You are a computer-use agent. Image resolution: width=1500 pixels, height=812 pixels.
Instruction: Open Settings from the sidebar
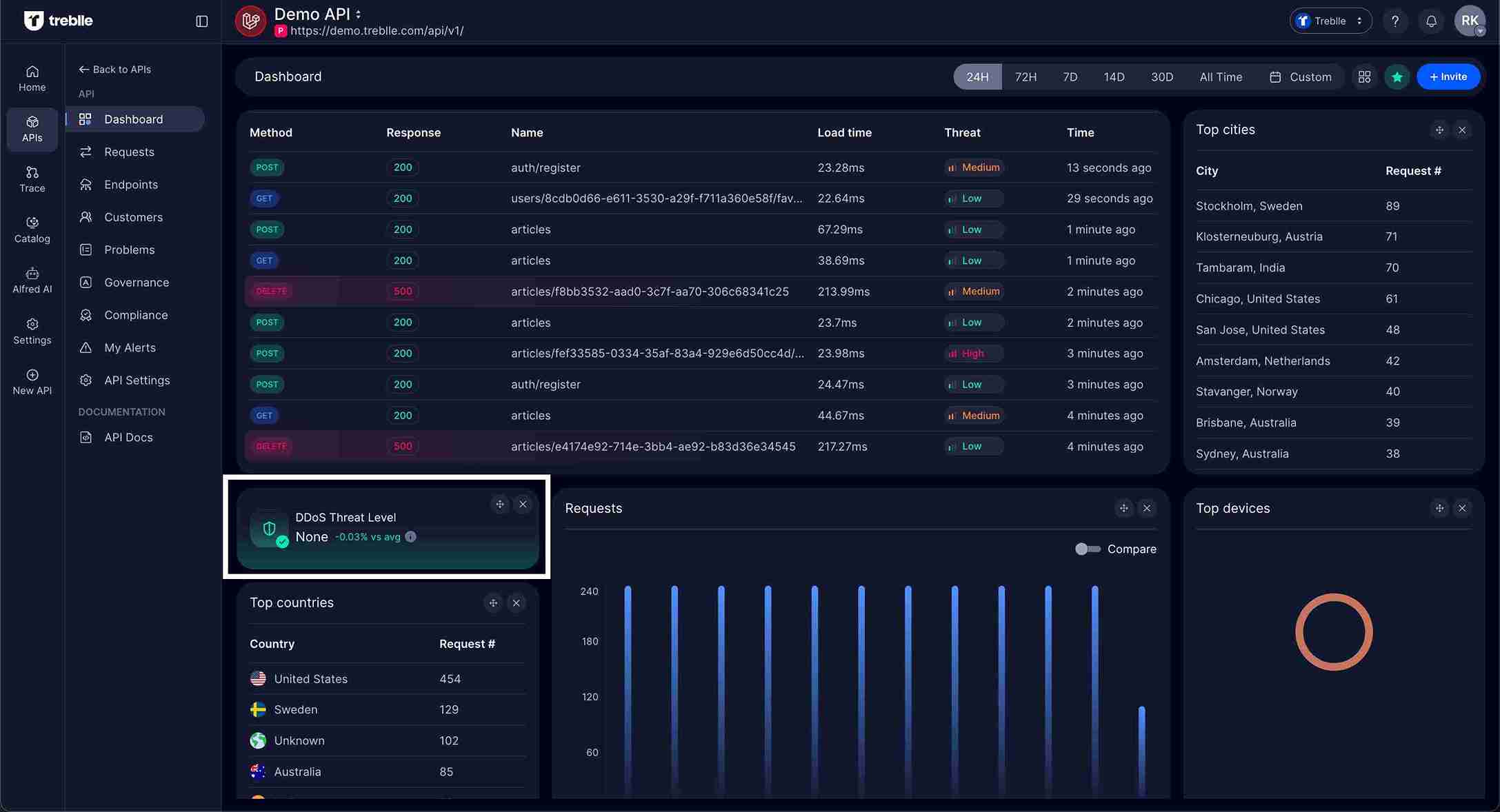point(32,331)
